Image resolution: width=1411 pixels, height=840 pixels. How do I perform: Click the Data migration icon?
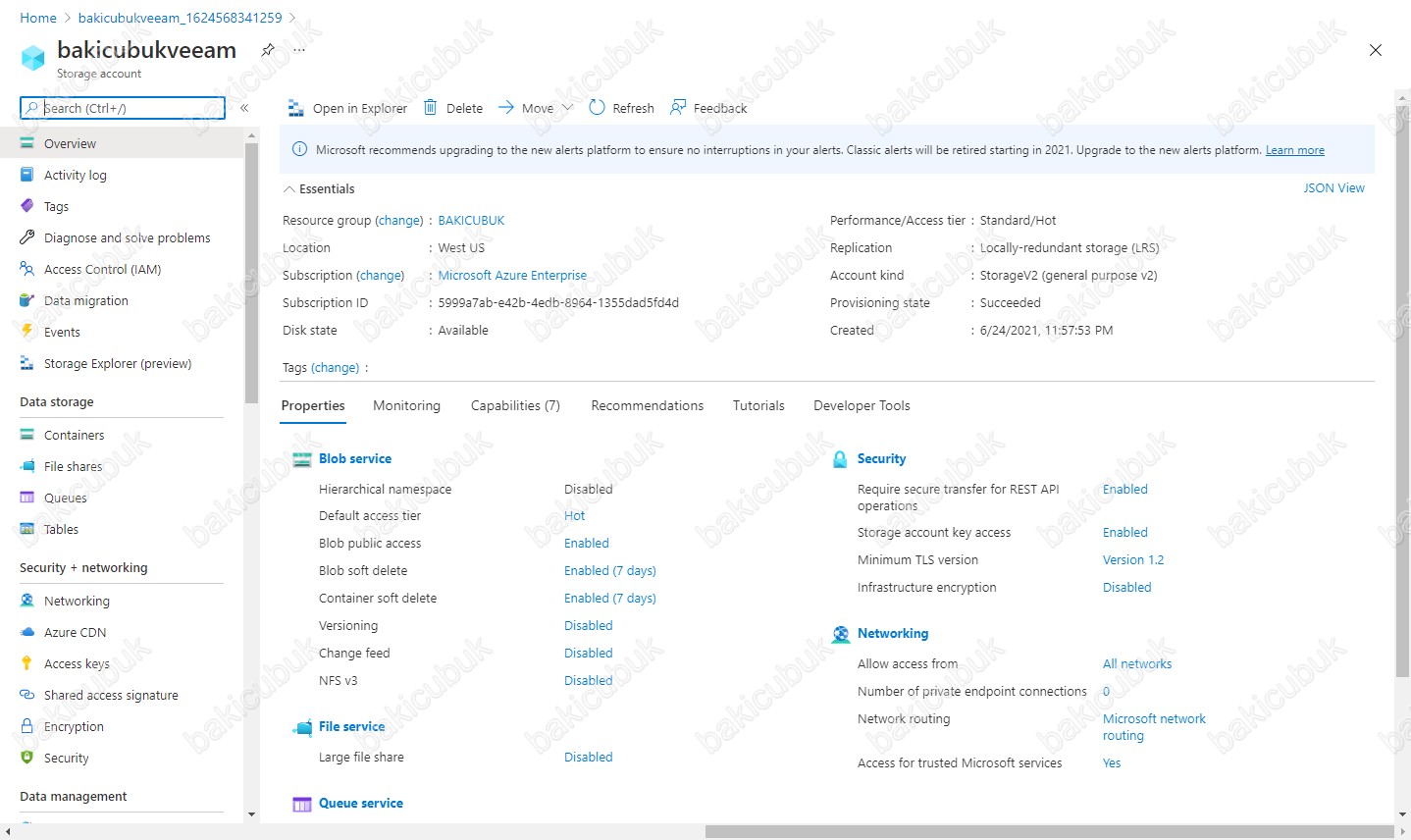pyautogui.click(x=27, y=300)
